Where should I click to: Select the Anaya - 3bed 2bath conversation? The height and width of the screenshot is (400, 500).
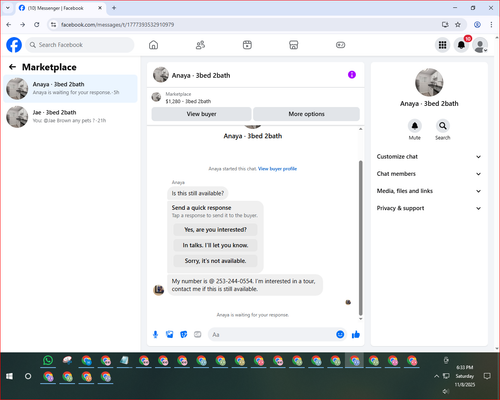tap(70, 88)
